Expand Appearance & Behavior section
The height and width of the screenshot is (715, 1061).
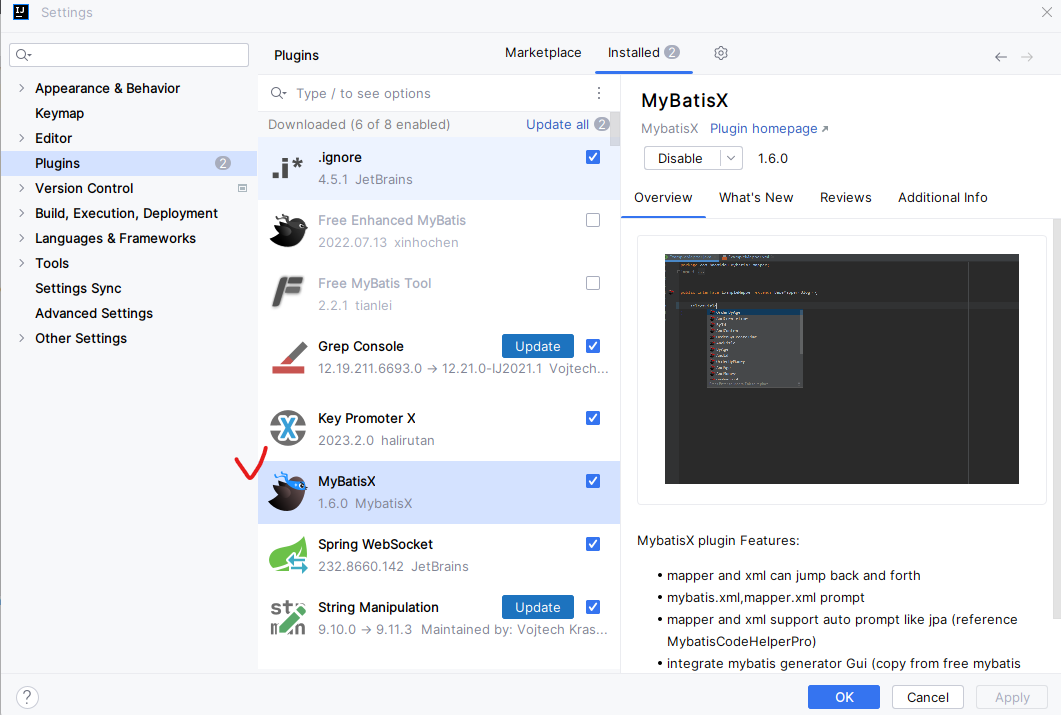pos(22,88)
